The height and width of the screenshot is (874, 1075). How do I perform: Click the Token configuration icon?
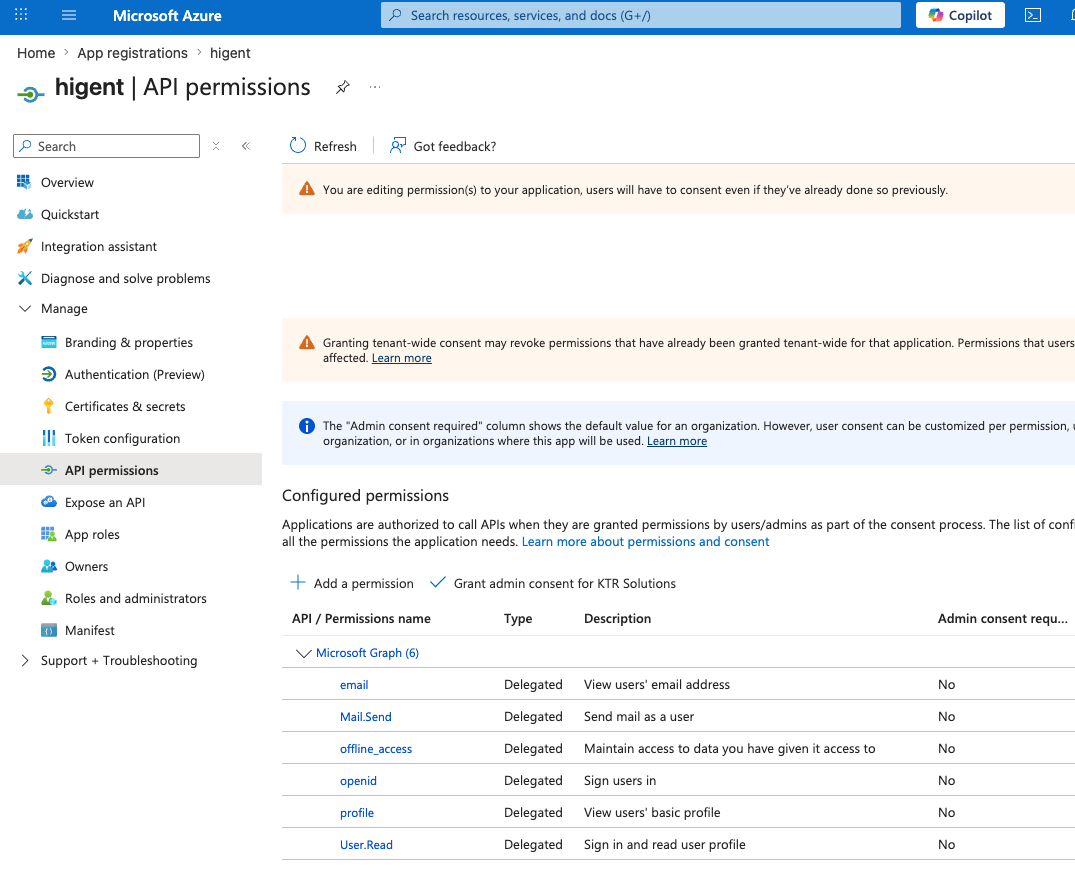point(49,438)
